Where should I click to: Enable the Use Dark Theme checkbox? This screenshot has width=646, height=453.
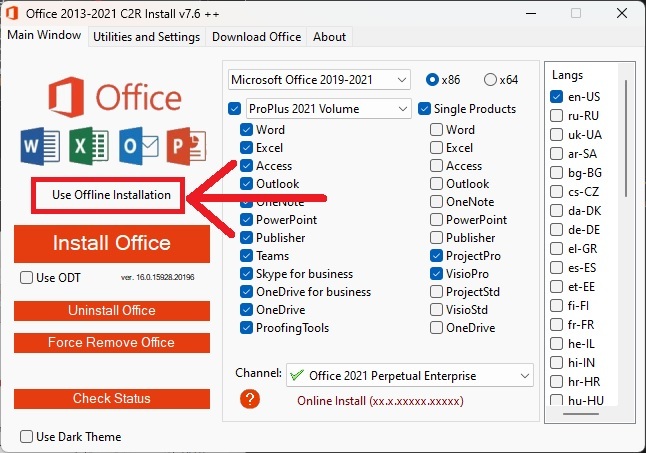click(x=26, y=437)
